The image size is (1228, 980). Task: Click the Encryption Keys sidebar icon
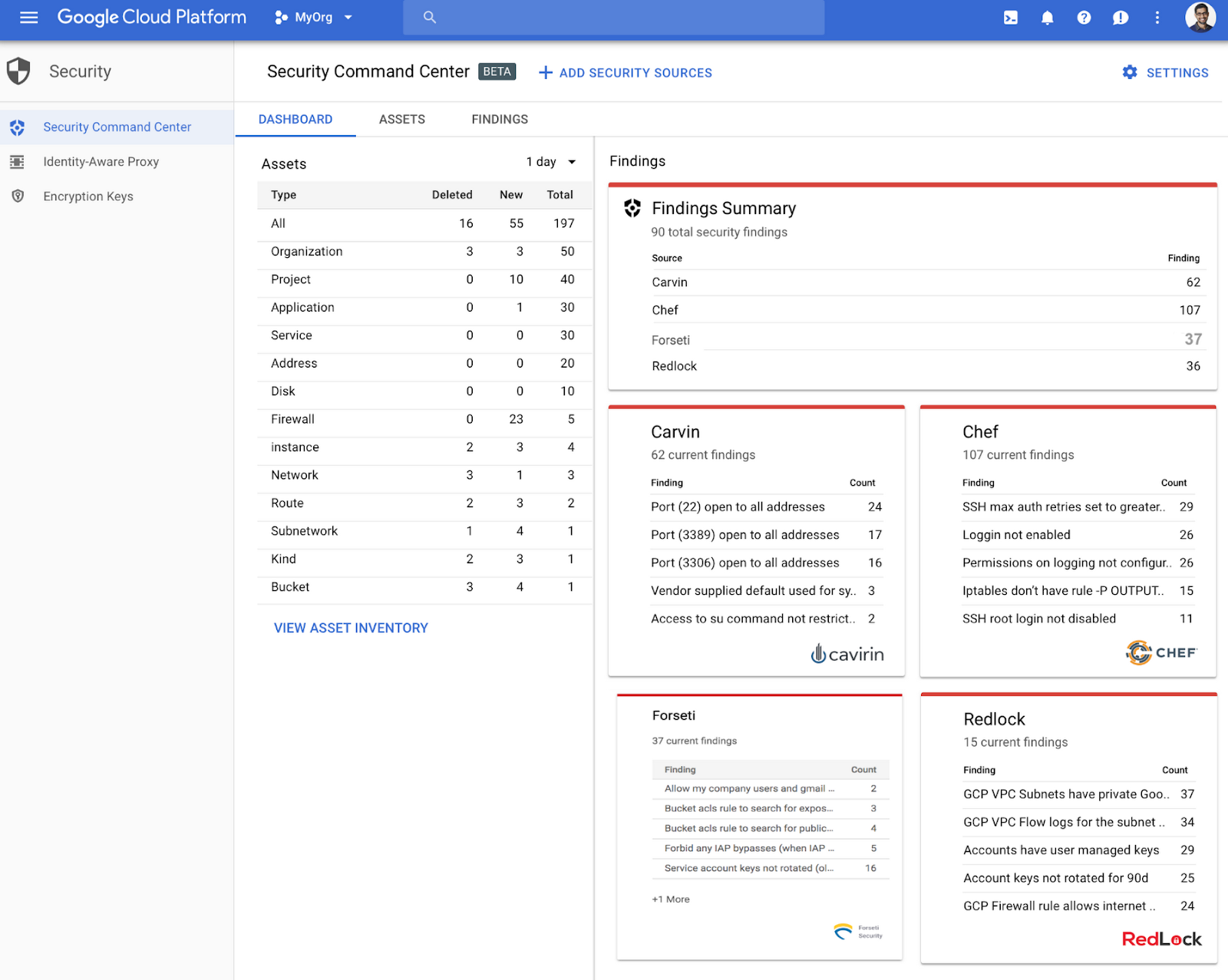click(x=18, y=196)
